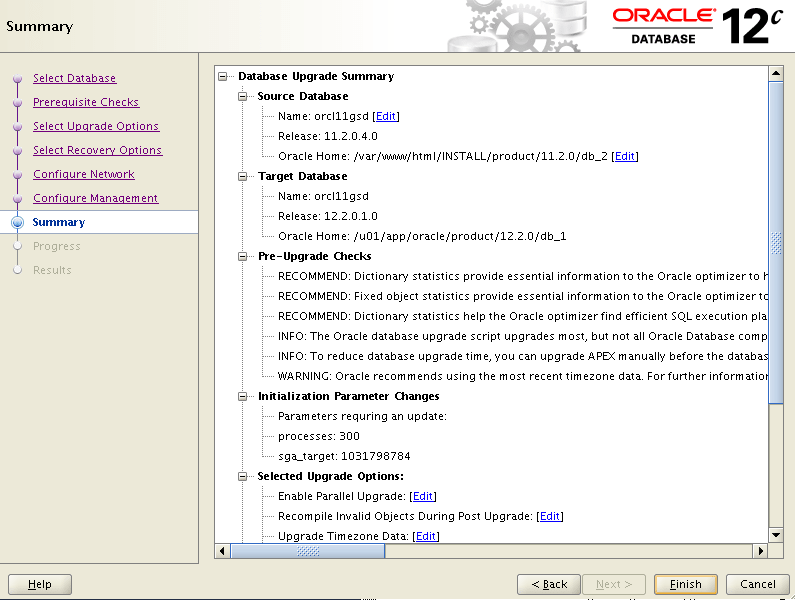Screen dimensions: 795x600
Task: Edit Upgrade Timezone Data option
Action: (426, 536)
